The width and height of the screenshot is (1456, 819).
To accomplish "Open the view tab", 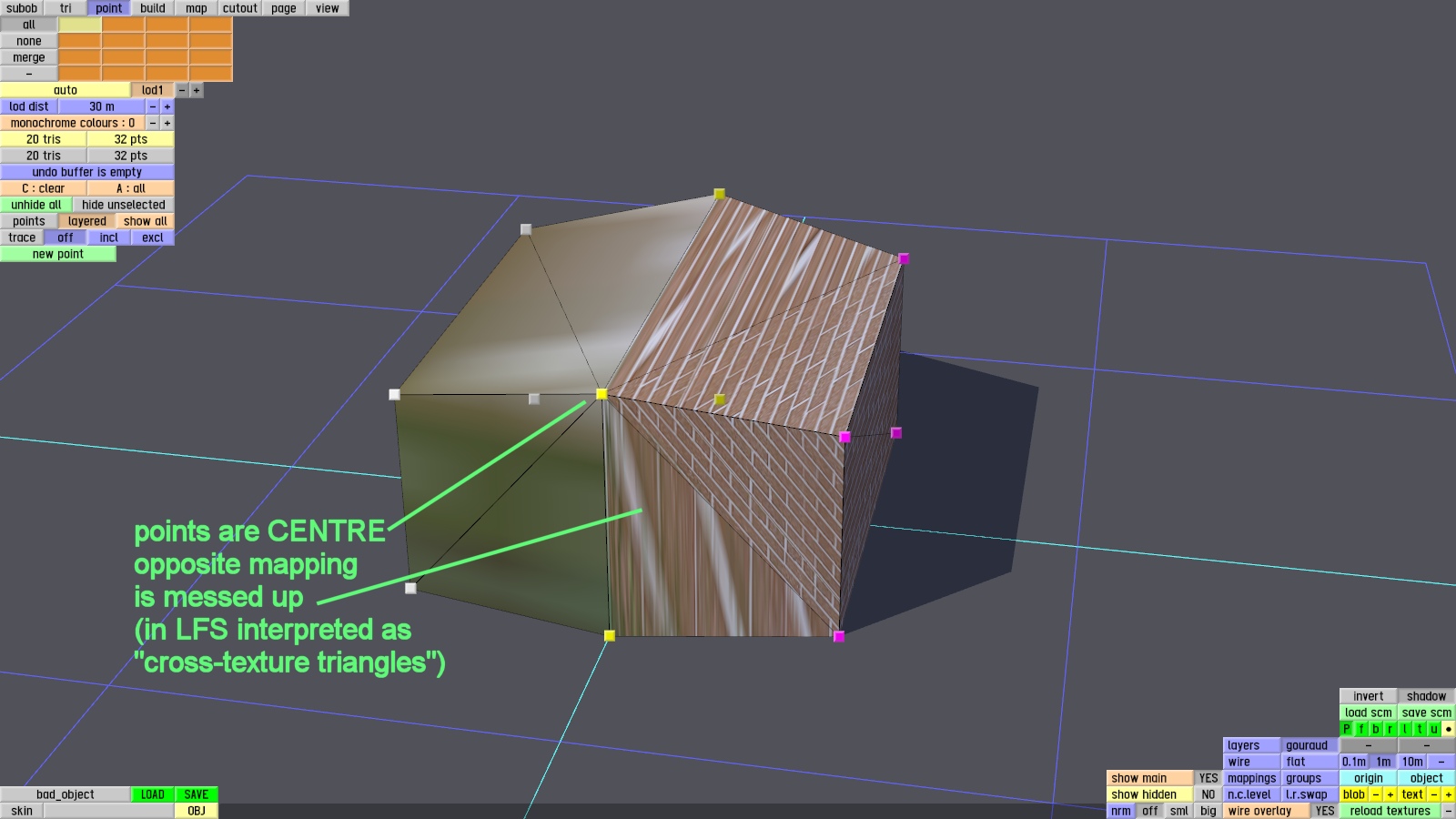I will [328, 8].
